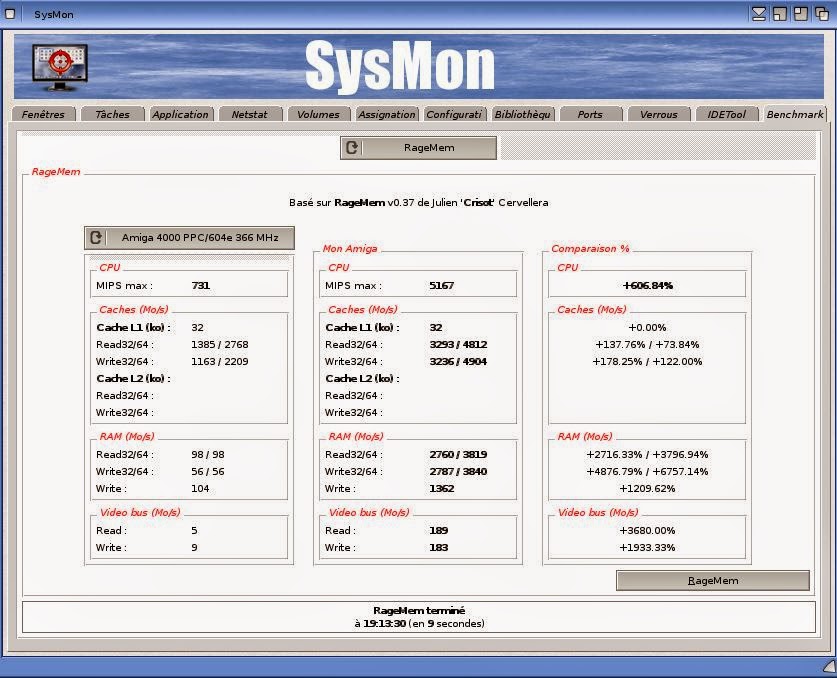The height and width of the screenshot is (678, 837).
Task: Click Mon Amiga RAM read 2760 / 3819
Action: pos(458,454)
